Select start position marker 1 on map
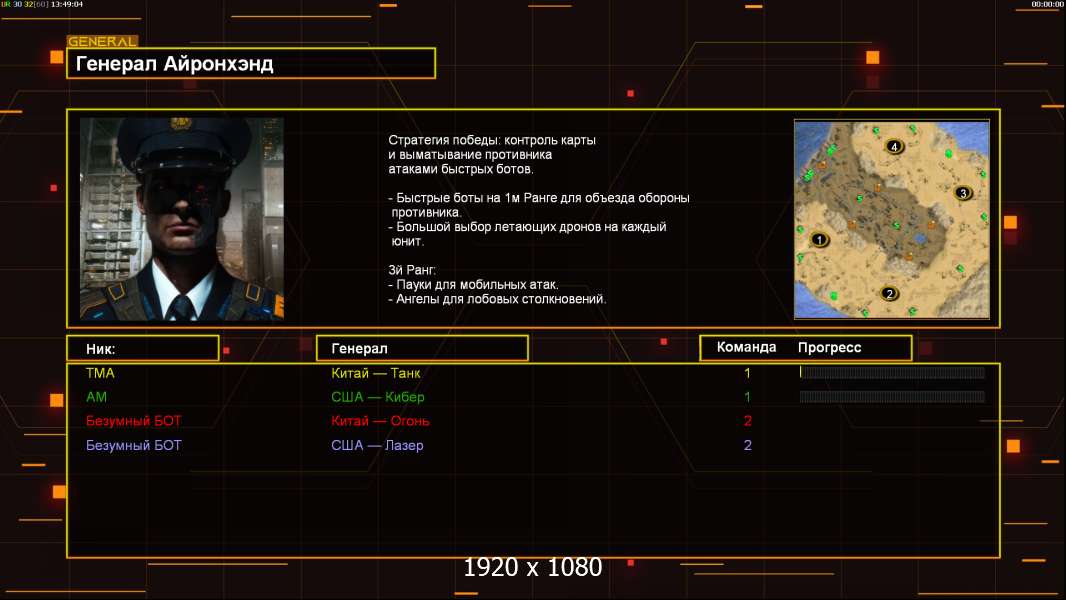Image resolution: width=1066 pixels, height=600 pixels. tap(819, 239)
